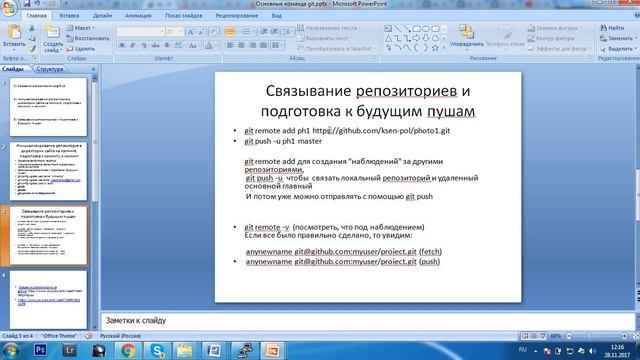640x360 pixels.
Task: Increase font size with the grow font icon
Action: [x=191, y=32]
